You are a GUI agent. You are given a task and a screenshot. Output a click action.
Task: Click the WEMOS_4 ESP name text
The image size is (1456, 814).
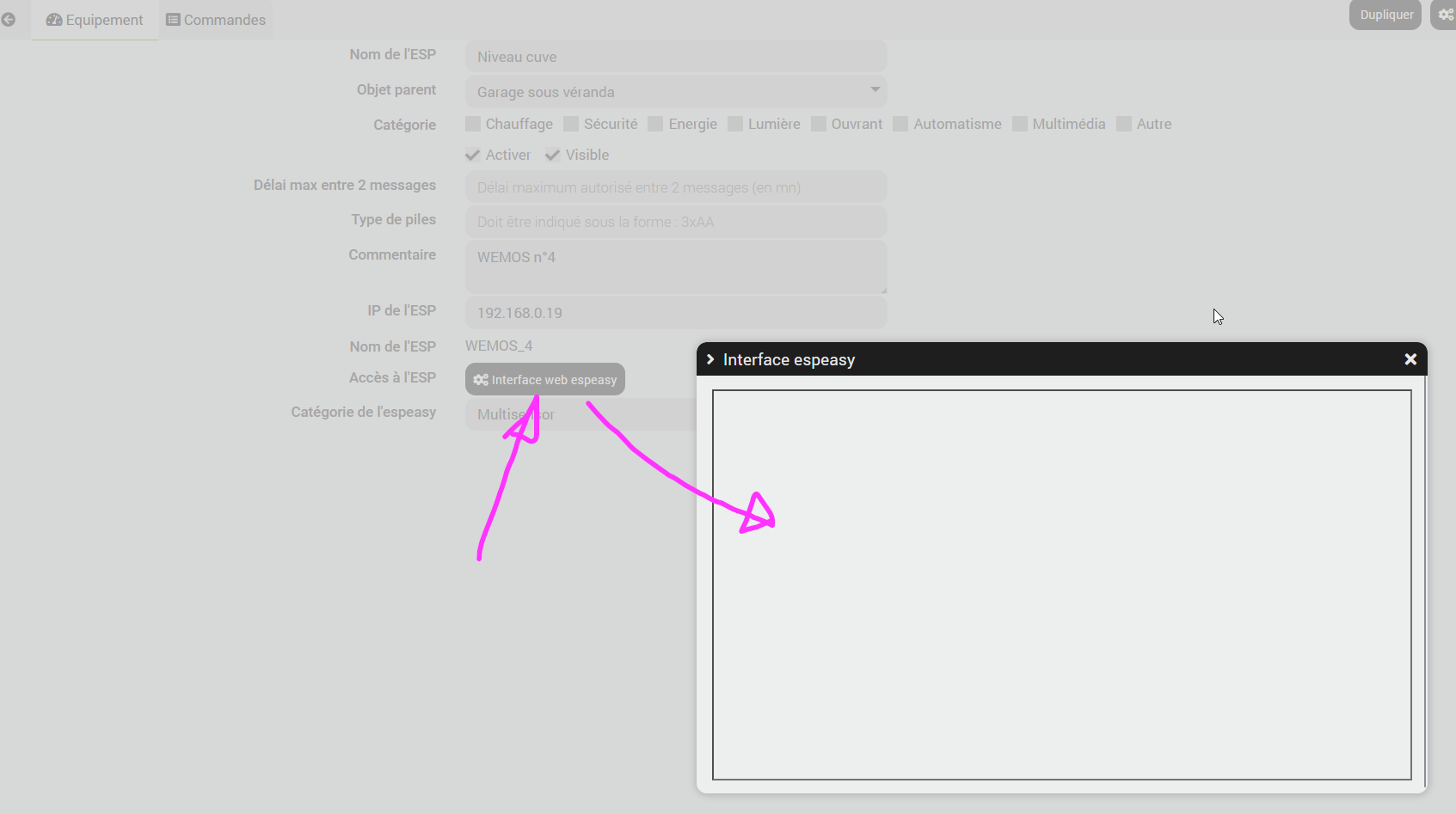499,346
